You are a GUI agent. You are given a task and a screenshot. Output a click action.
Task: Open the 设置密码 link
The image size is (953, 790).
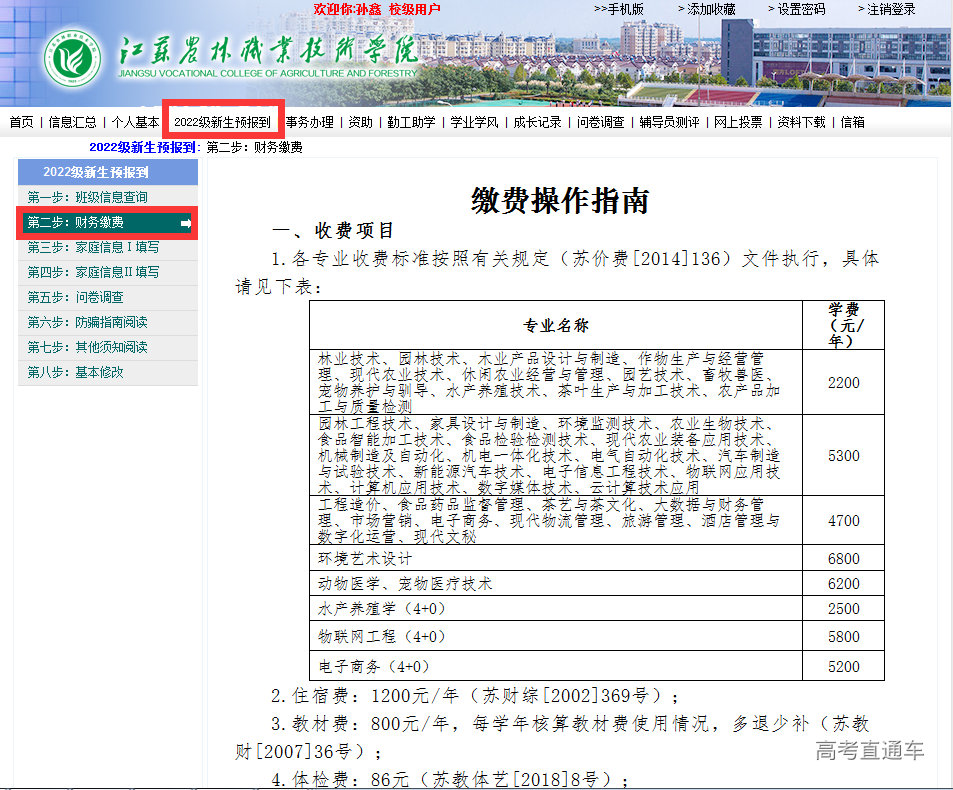click(x=796, y=9)
